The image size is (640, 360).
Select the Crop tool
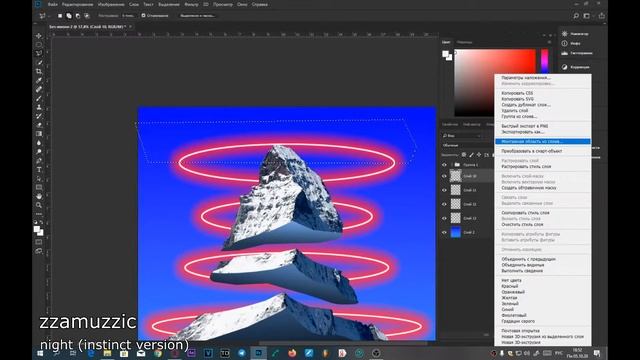(x=39, y=71)
